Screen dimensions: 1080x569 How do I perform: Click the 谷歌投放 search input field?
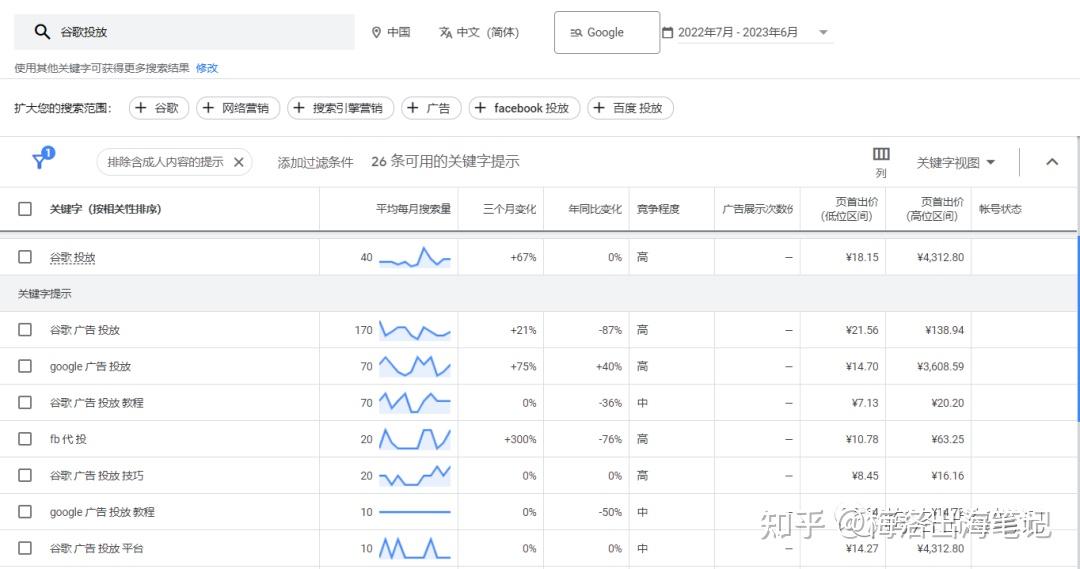pos(200,32)
